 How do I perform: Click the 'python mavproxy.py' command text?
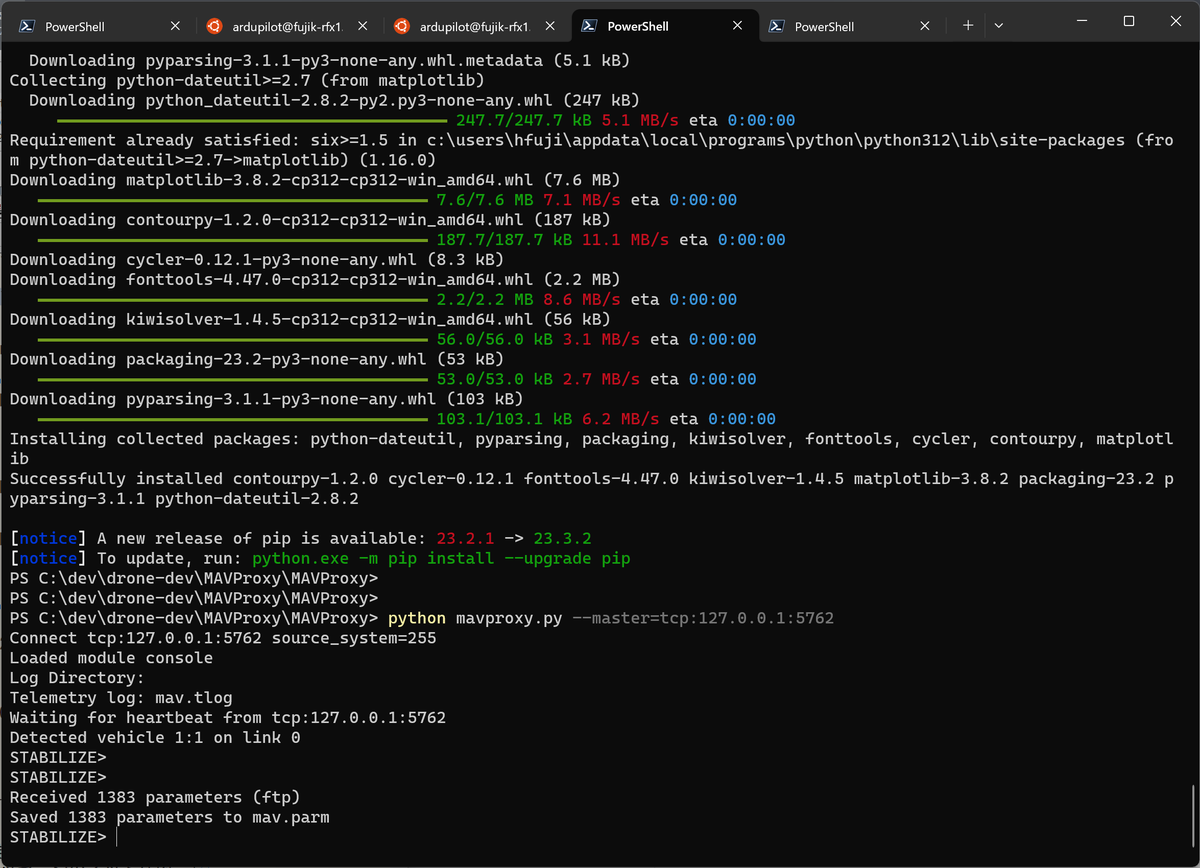click(475, 618)
